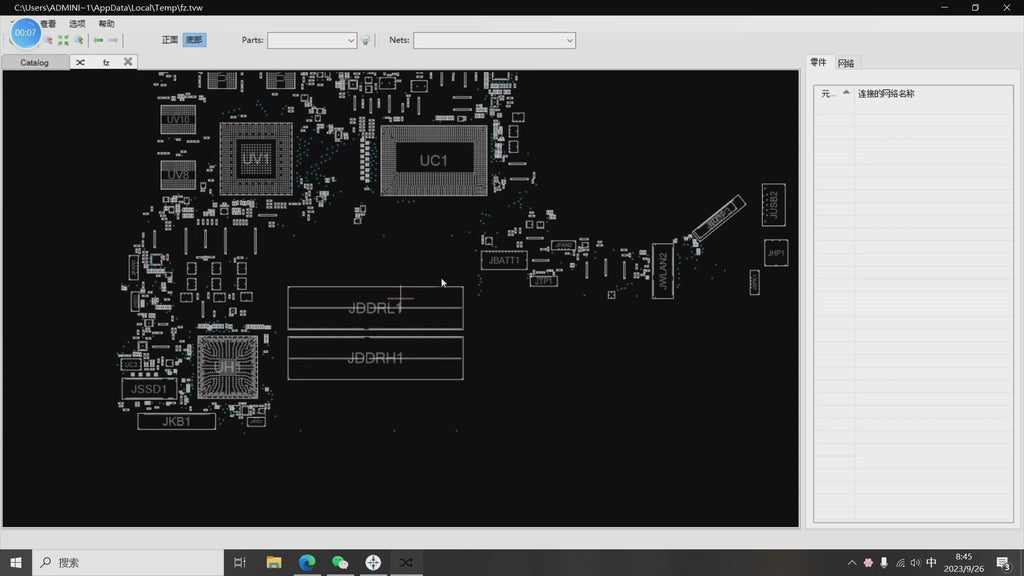Expand the Parts dropdown list
1024x576 pixels.
350,41
